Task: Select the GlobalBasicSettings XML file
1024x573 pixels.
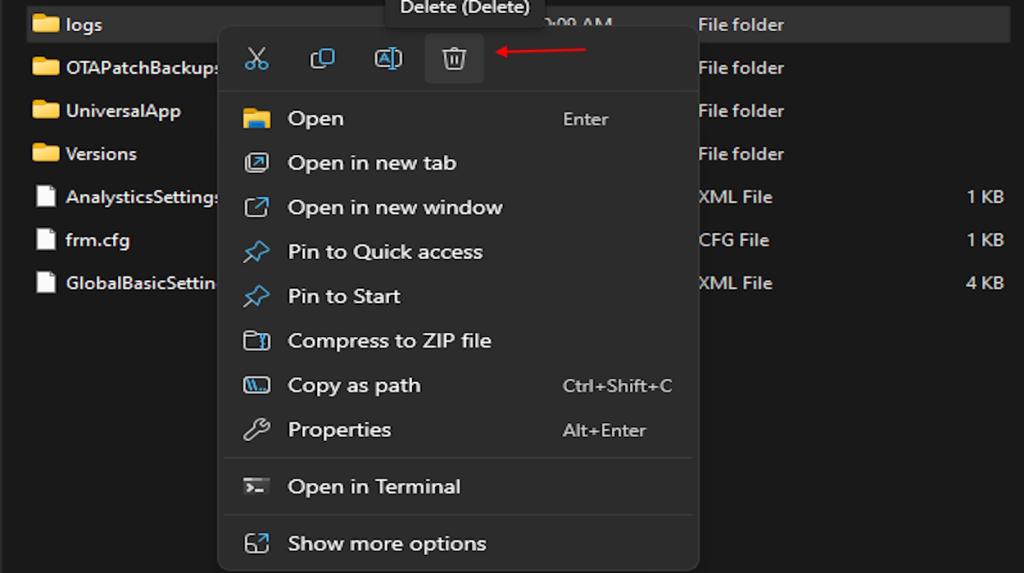Action: click(140, 283)
